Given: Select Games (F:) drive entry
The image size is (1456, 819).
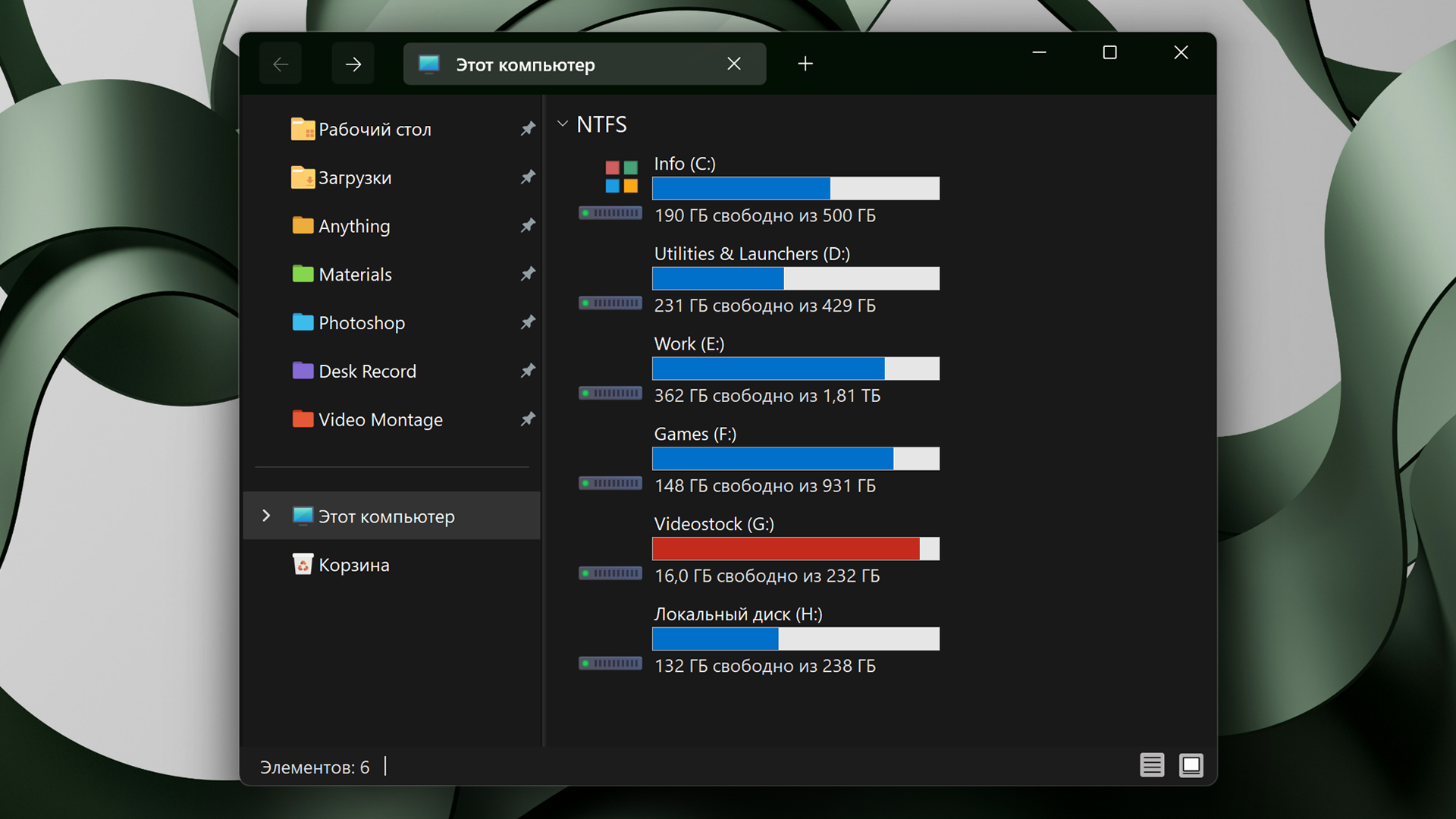Looking at the screenshot, I should pyautogui.click(x=695, y=435).
